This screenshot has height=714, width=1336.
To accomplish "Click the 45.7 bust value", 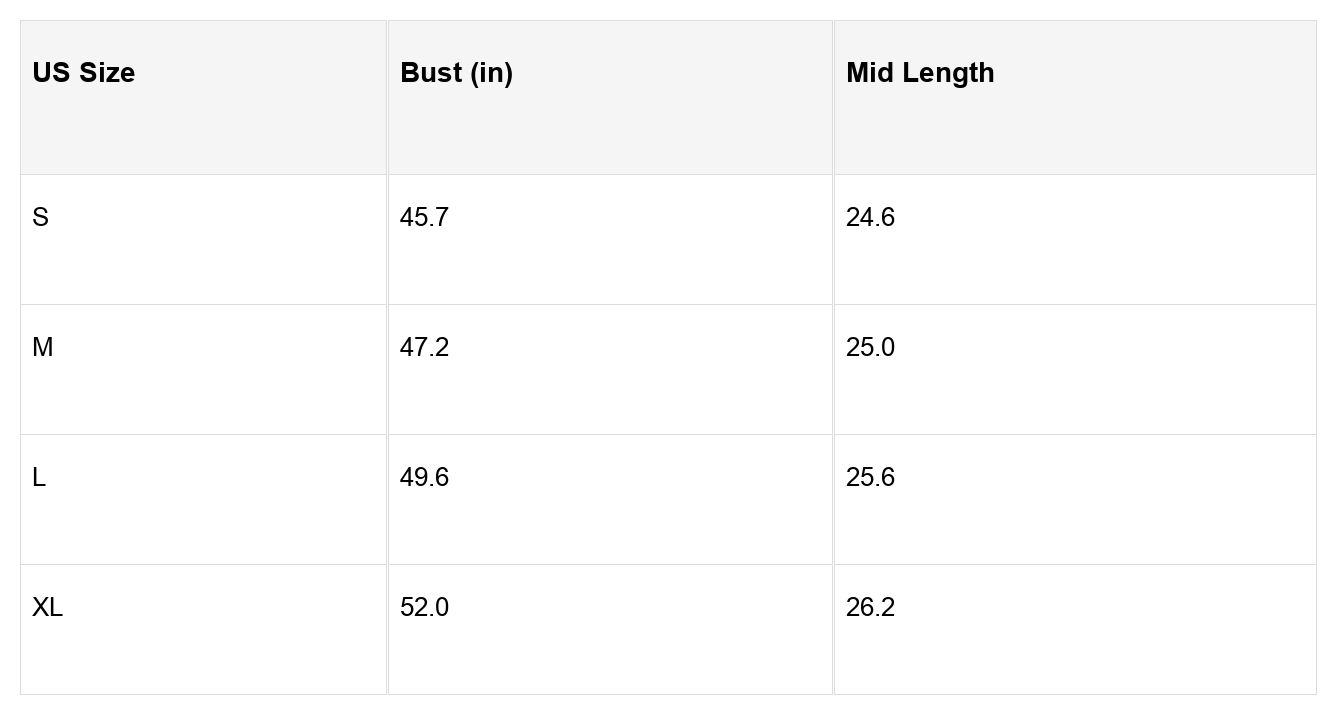I will (x=424, y=217).
